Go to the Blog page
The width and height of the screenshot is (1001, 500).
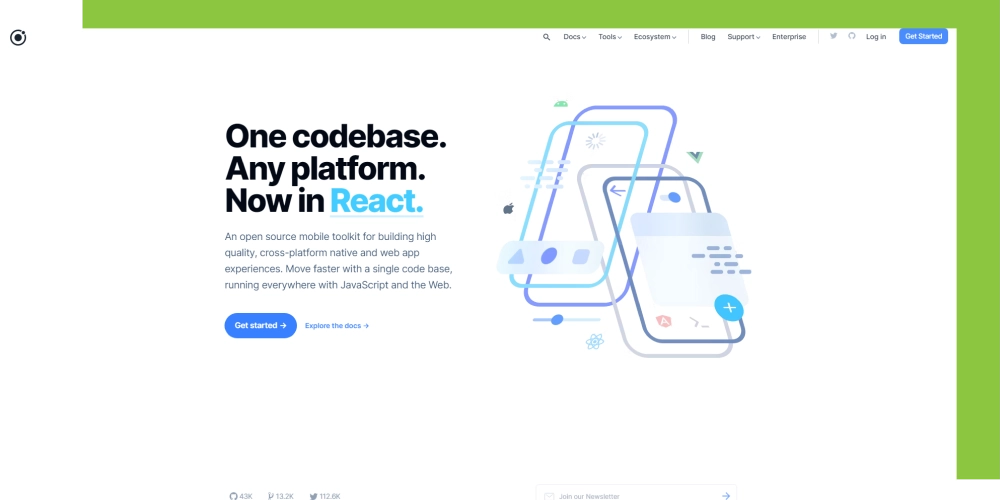708,37
